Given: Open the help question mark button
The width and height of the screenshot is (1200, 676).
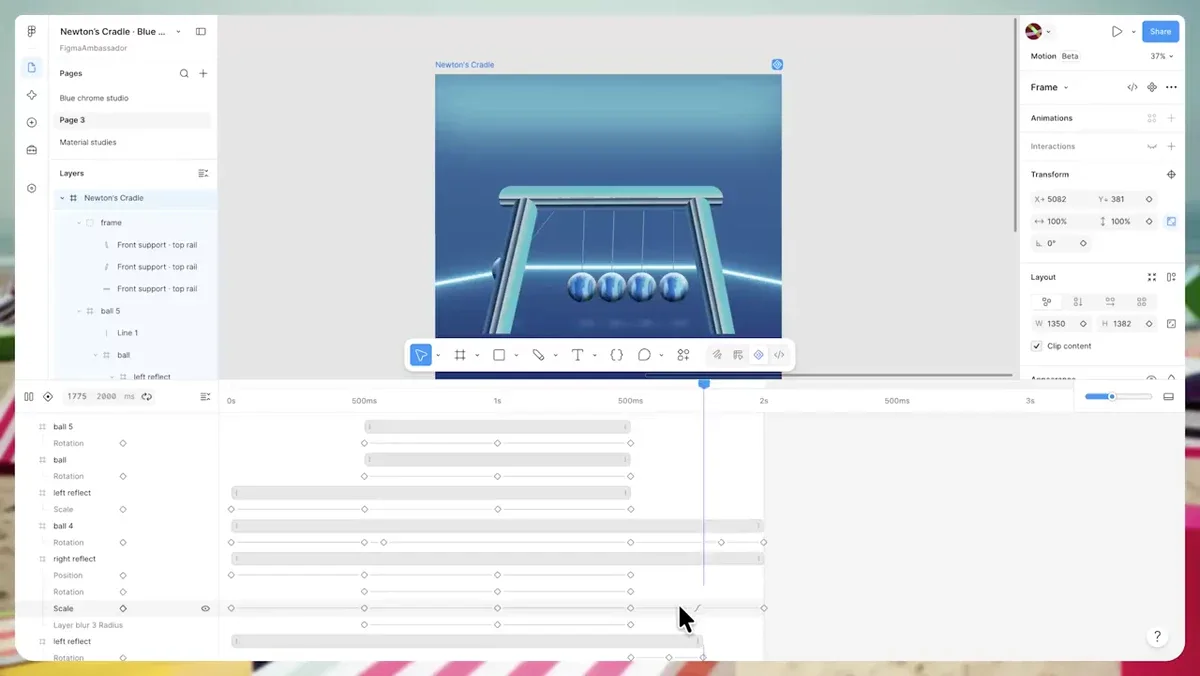Looking at the screenshot, I should (1157, 636).
